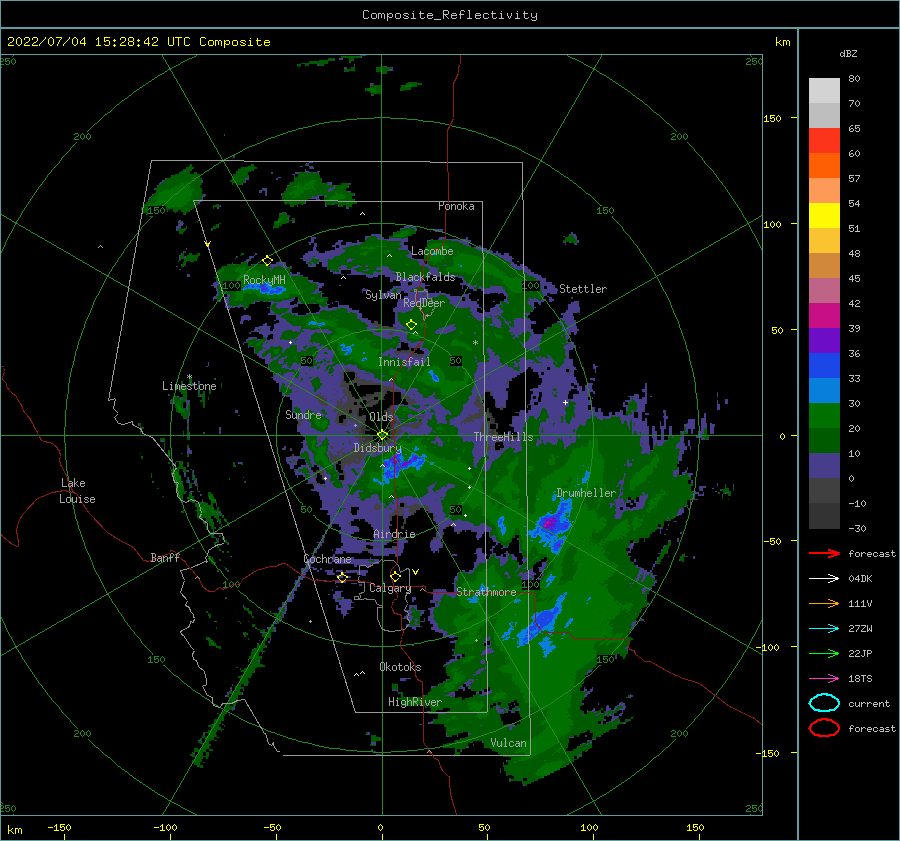Click the km unit label at bottom left
The height and width of the screenshot is (841, 900).
click(x=14, y=830)
